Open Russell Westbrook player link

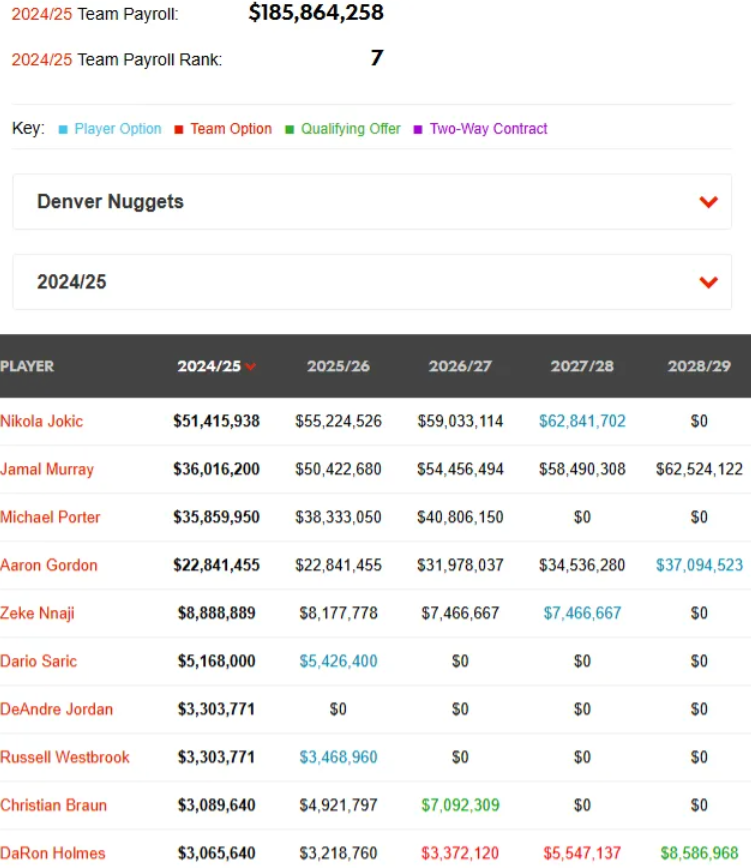tap(65, 757)
